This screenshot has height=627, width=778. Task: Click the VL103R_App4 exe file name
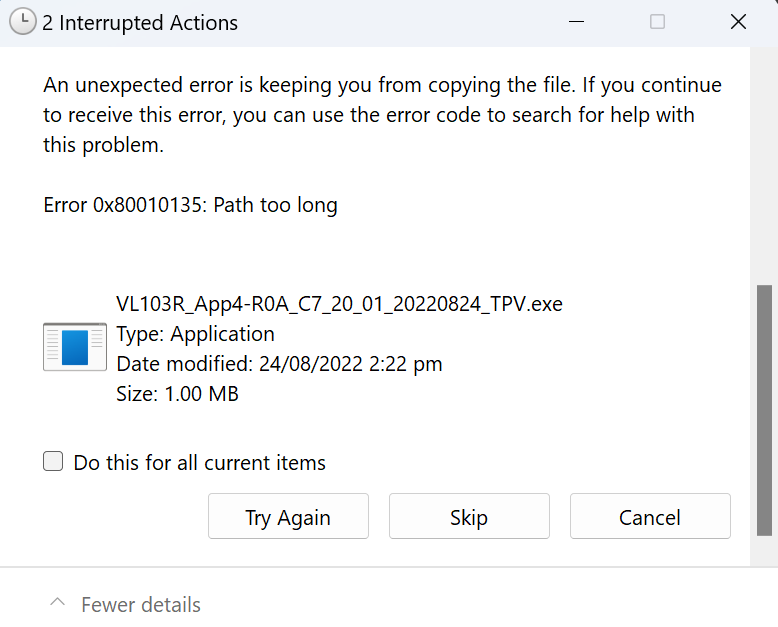click(x=339, y=304)
